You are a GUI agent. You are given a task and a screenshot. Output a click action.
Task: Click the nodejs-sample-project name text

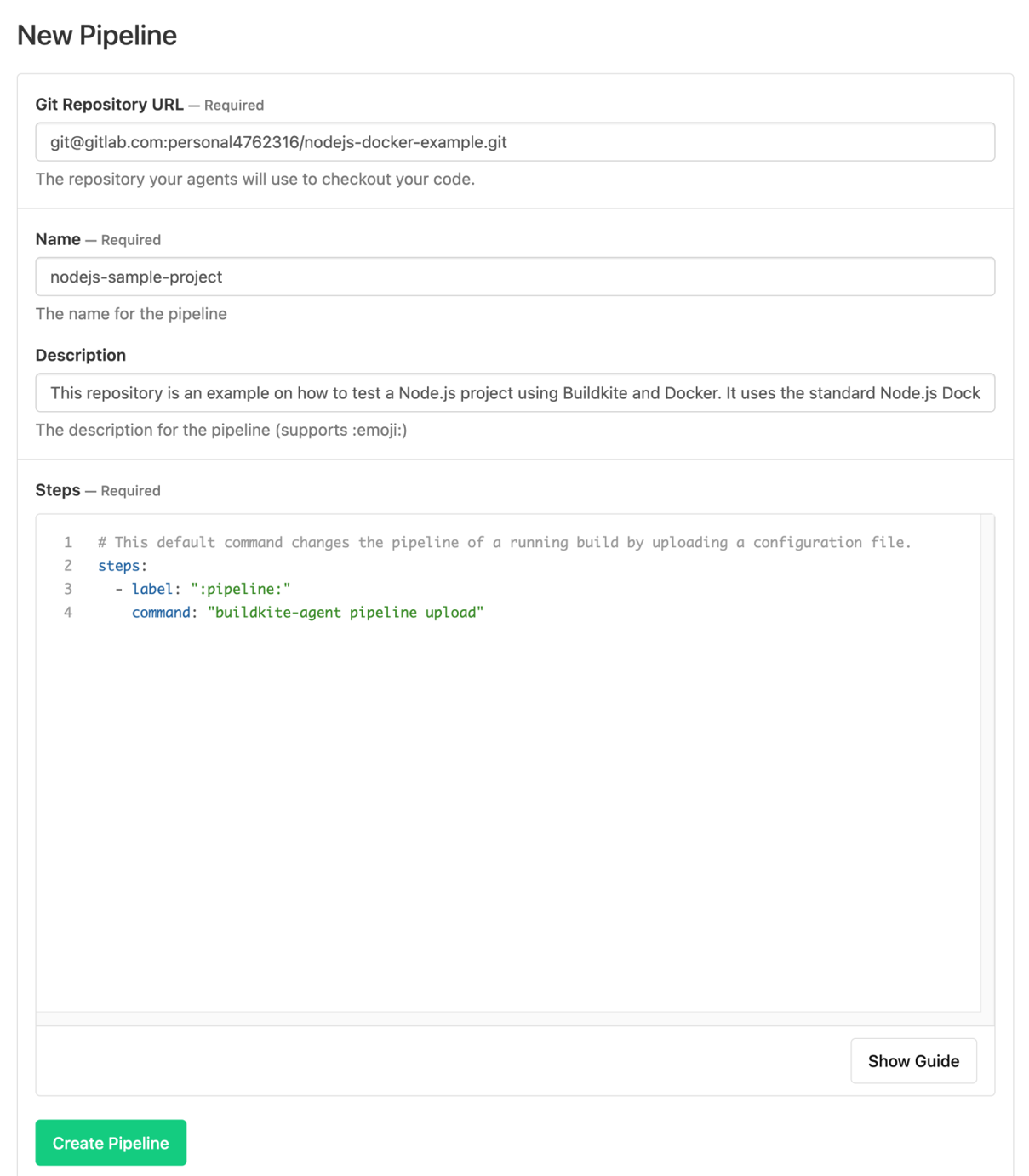click(x=136, y=277)
